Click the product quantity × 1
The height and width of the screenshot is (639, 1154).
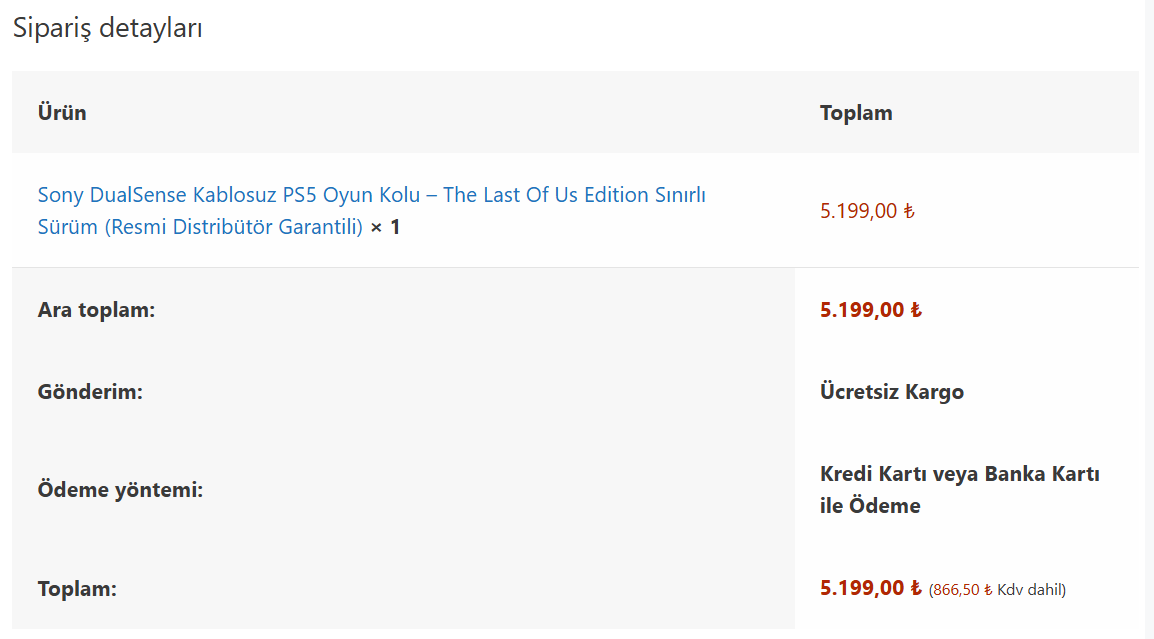tap(385, 227)
